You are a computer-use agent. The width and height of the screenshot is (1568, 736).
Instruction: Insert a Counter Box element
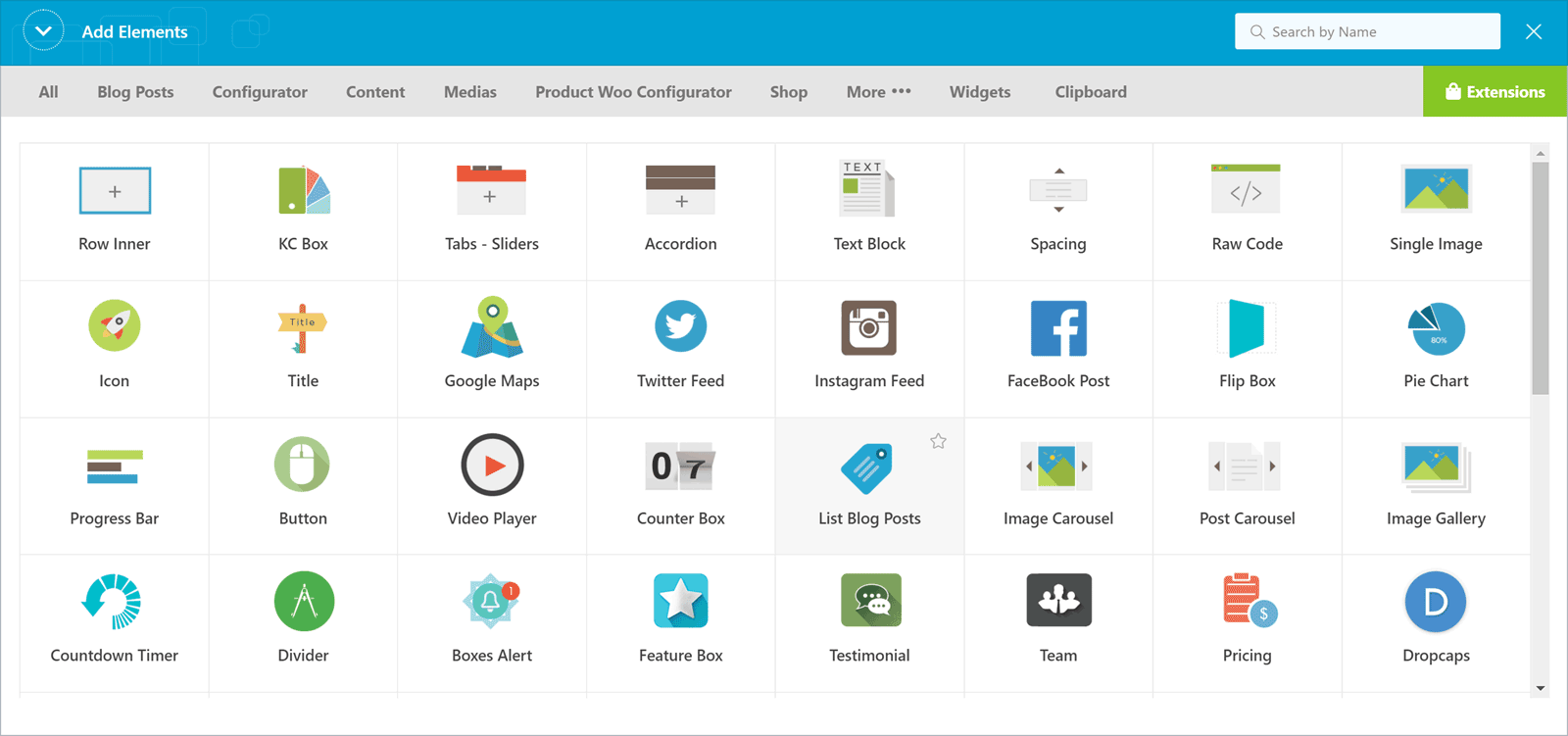(x=681, y=486)
